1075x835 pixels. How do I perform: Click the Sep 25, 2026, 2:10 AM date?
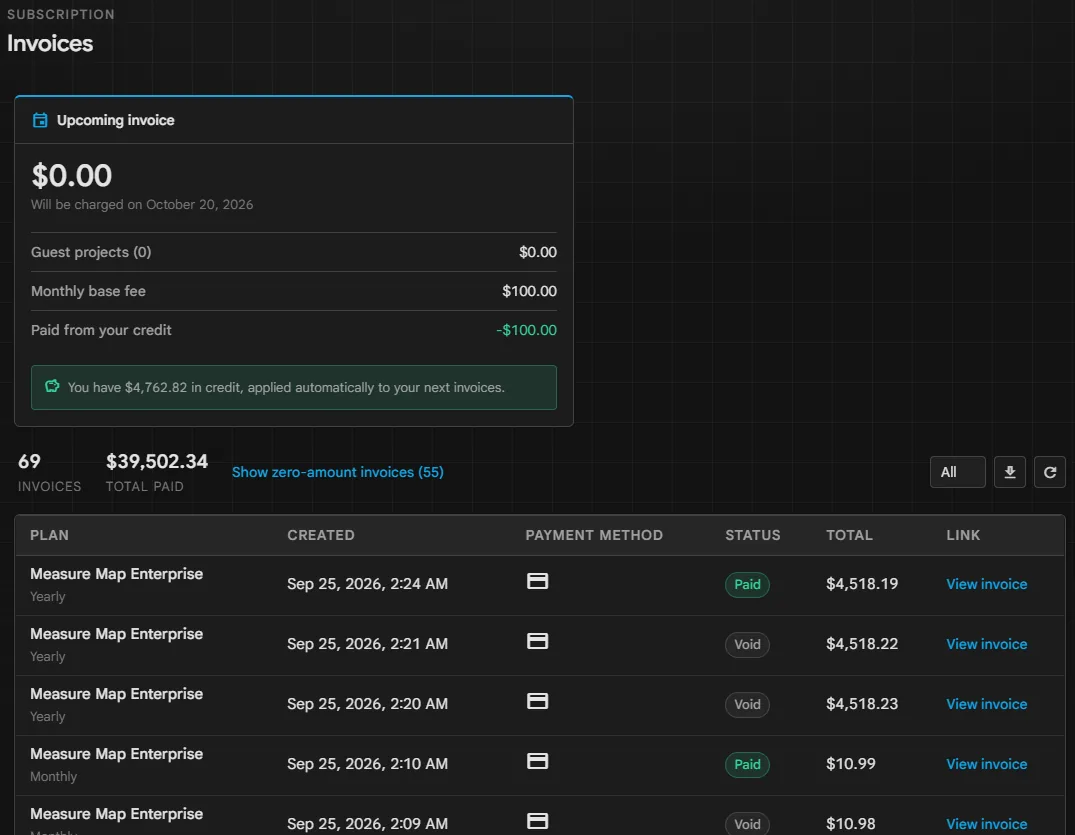(367, 764)
